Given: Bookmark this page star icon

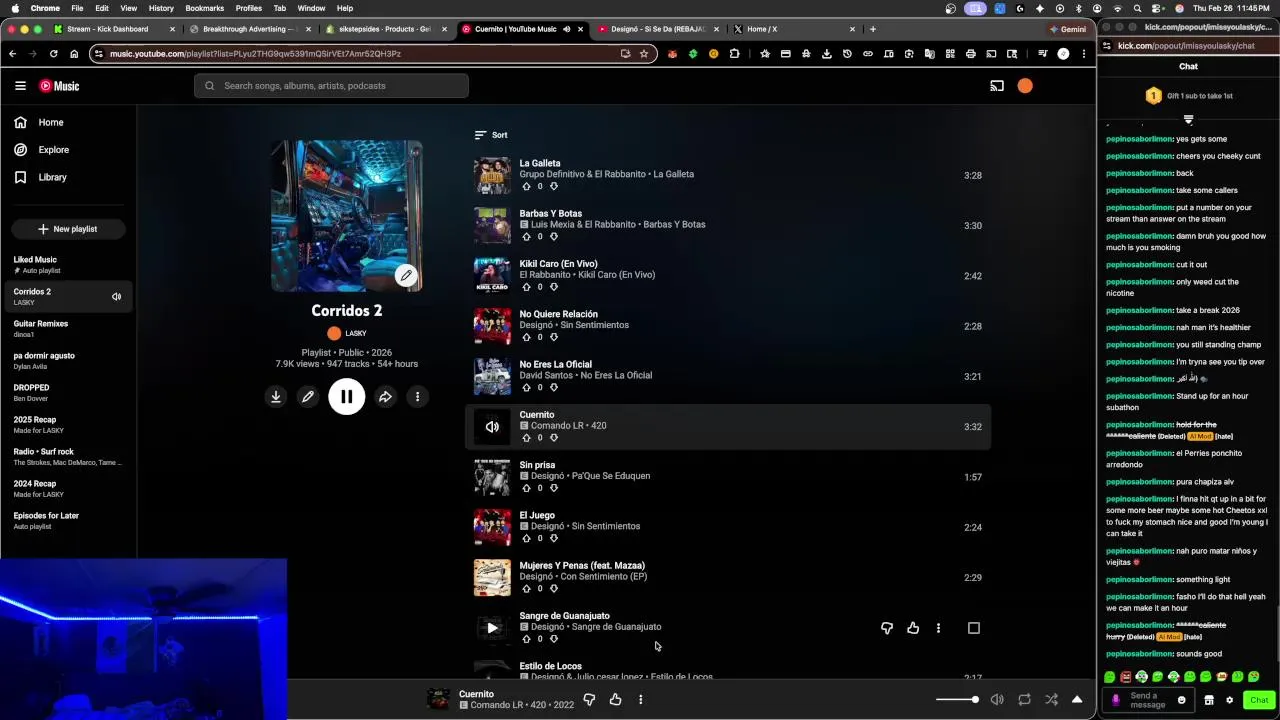Looking at the screenshot, I should click(x=644, y=54).
